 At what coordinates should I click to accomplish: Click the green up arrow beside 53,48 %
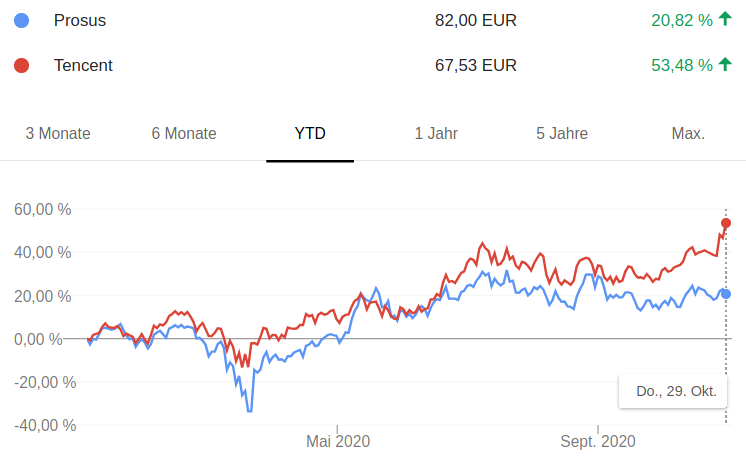point(725,65)
